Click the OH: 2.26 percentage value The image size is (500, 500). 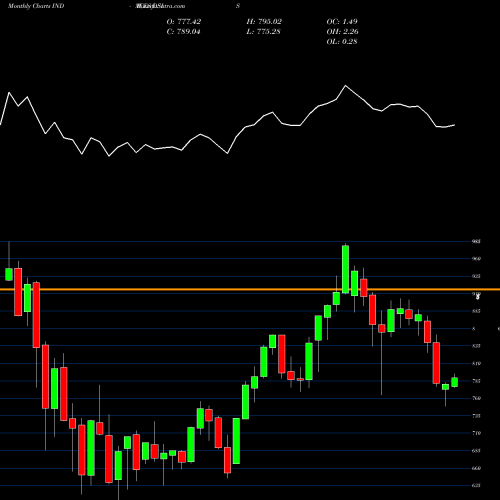342,32
